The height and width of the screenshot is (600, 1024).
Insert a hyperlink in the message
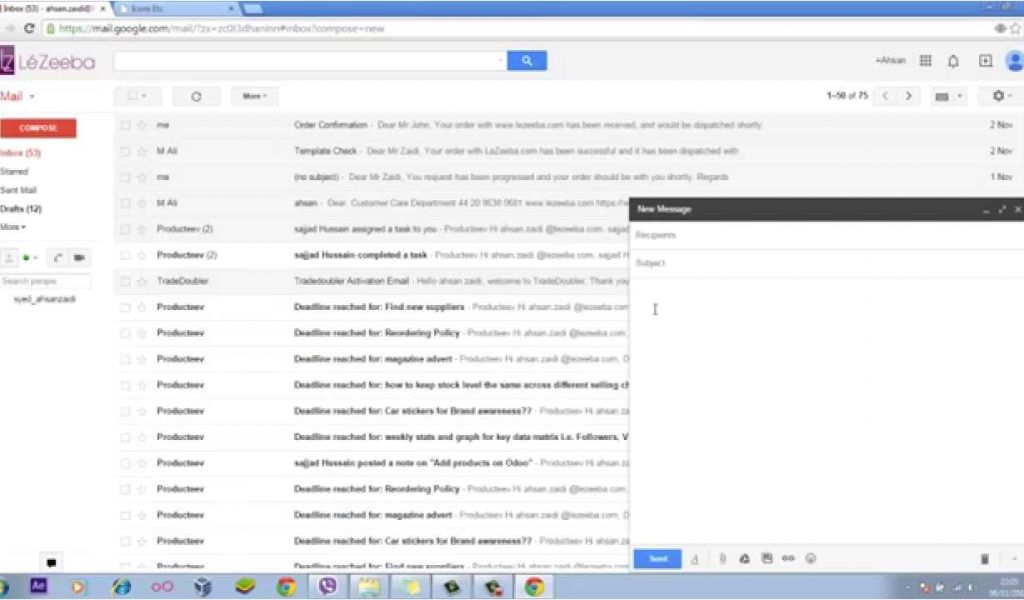tap(788, 558)
